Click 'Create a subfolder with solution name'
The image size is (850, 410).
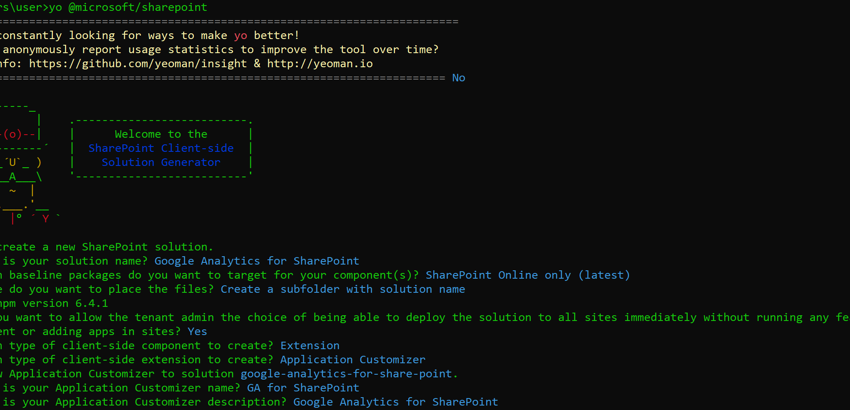pyautogui.click(x=343, y=289)
